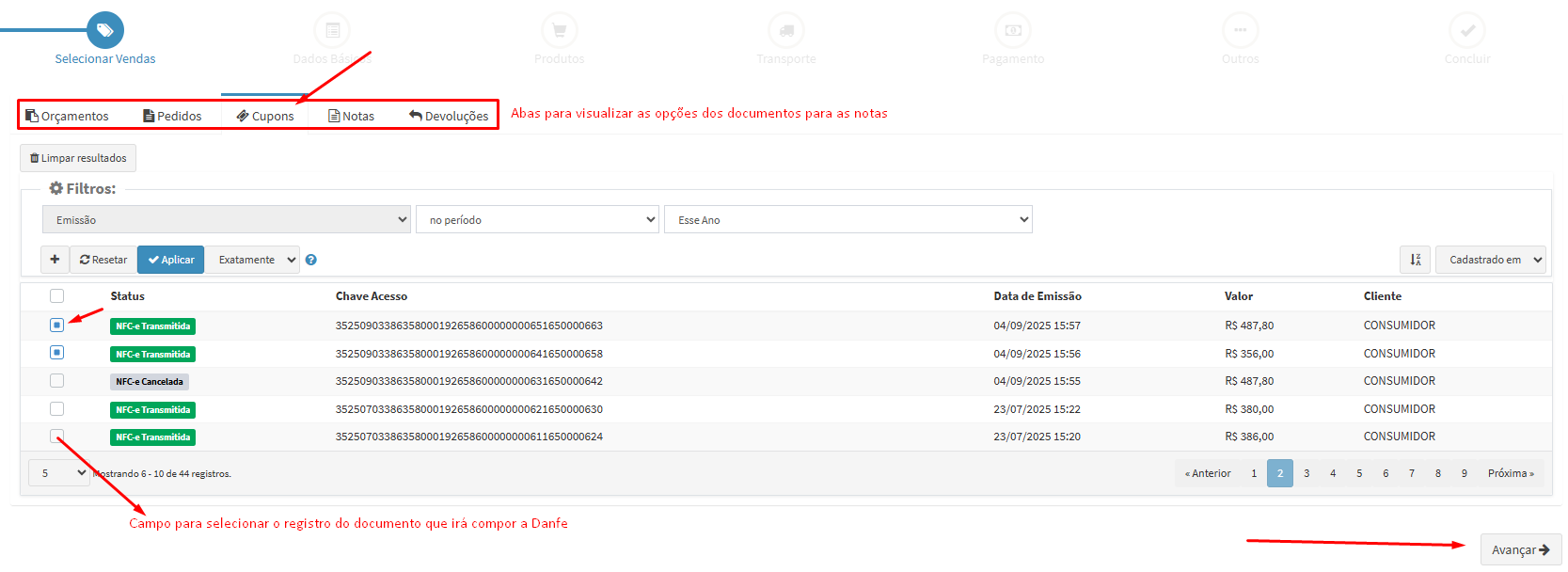Click the blue help question mark icon
This screenshot has width=1568, height=572.
point(311,260)
